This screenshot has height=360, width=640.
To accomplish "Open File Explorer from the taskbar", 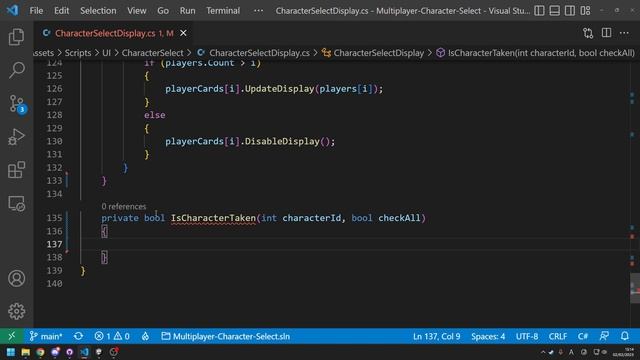I will point(25,352).
